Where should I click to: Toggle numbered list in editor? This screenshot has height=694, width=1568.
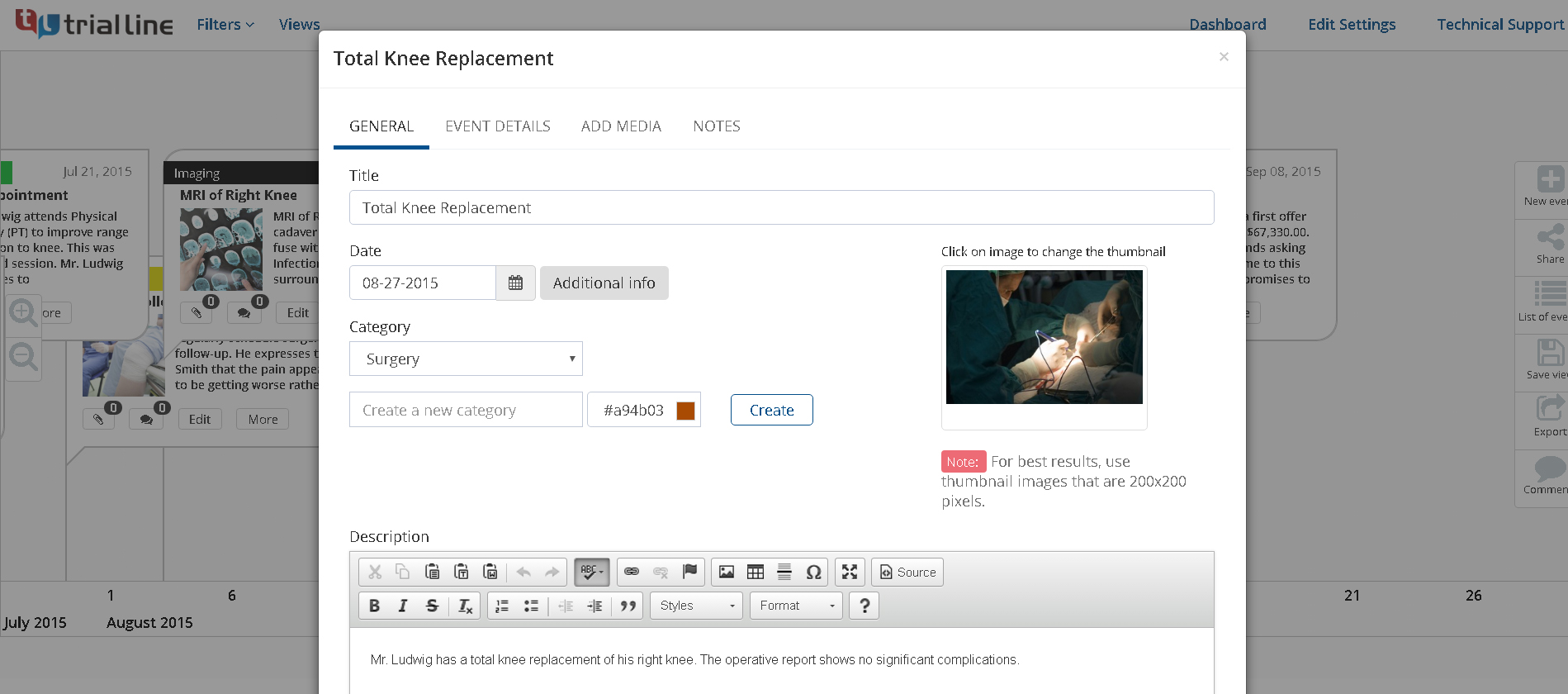tap(502, 606)
